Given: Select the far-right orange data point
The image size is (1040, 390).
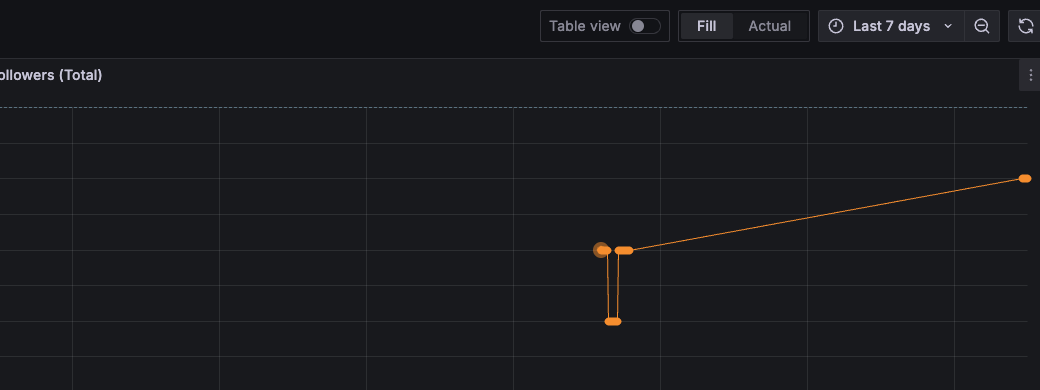Looking at the screenshot, I should coord(1025,178).
